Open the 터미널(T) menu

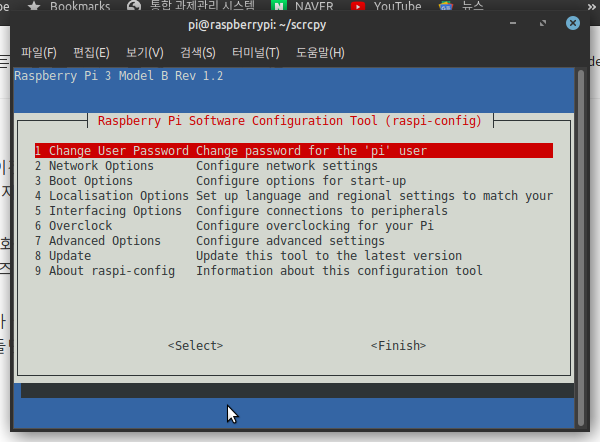[x=256, y=52]
